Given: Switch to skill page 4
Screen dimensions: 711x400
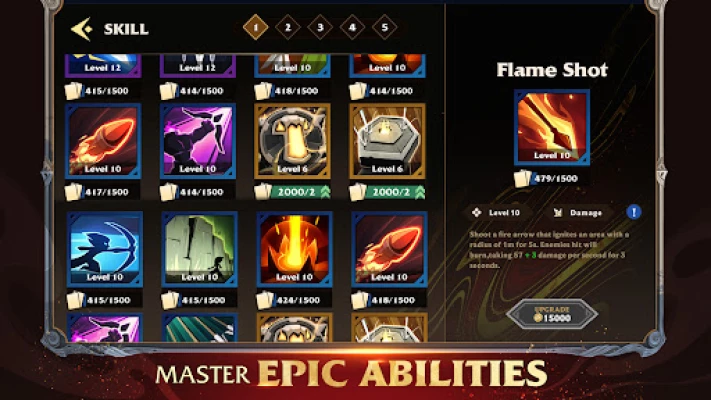Looking at the screenshot, I should pyautogui.click(x=352, y=27).
